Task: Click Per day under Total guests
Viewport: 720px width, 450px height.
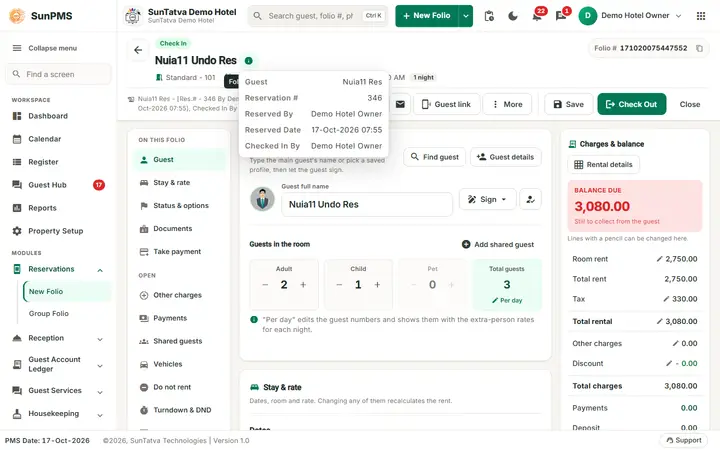Action: 507,300
